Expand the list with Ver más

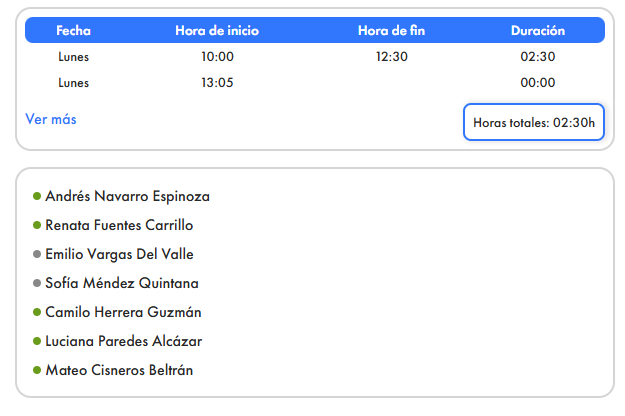click(x=50, y=120)
